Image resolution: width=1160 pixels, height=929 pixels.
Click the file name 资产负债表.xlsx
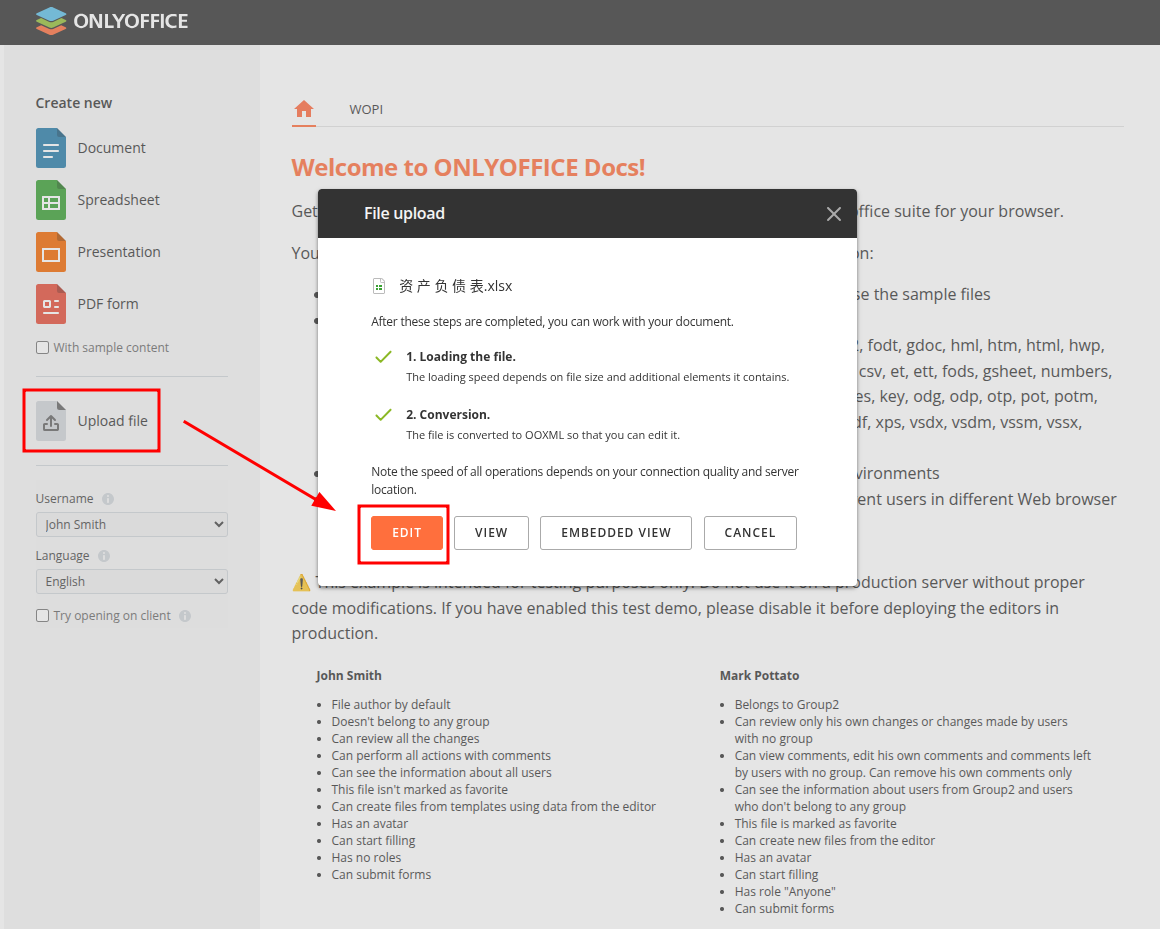456,286
